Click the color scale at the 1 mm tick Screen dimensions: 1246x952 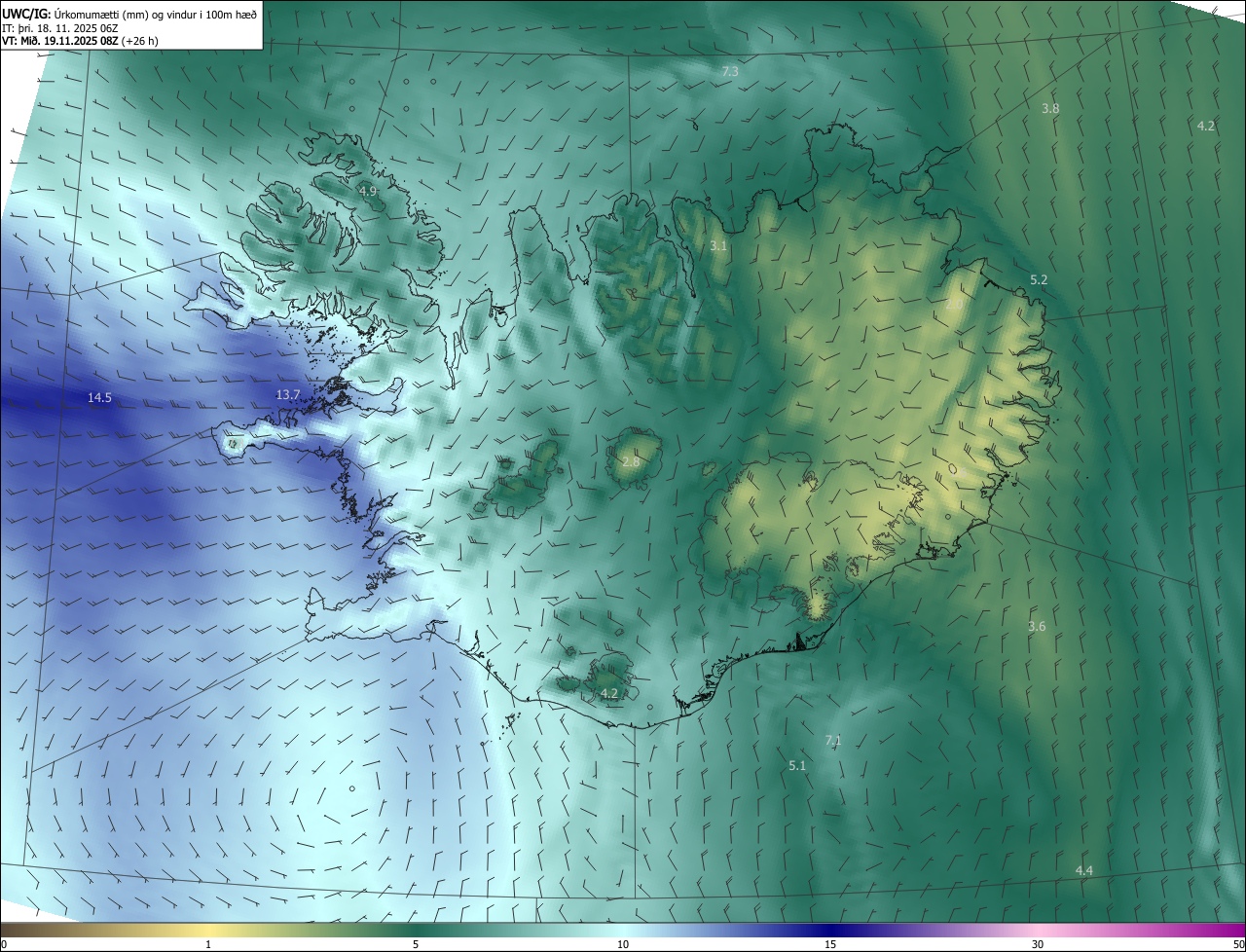point(208,930)
